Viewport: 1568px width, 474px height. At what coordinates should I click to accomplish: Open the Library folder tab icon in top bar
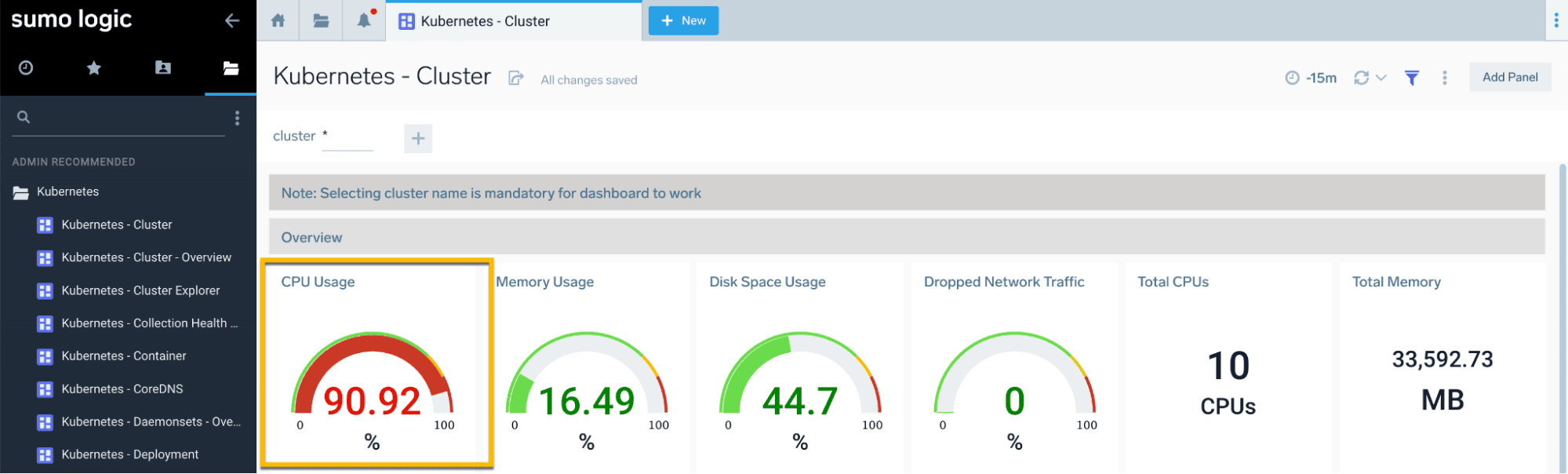coord(321,20)
